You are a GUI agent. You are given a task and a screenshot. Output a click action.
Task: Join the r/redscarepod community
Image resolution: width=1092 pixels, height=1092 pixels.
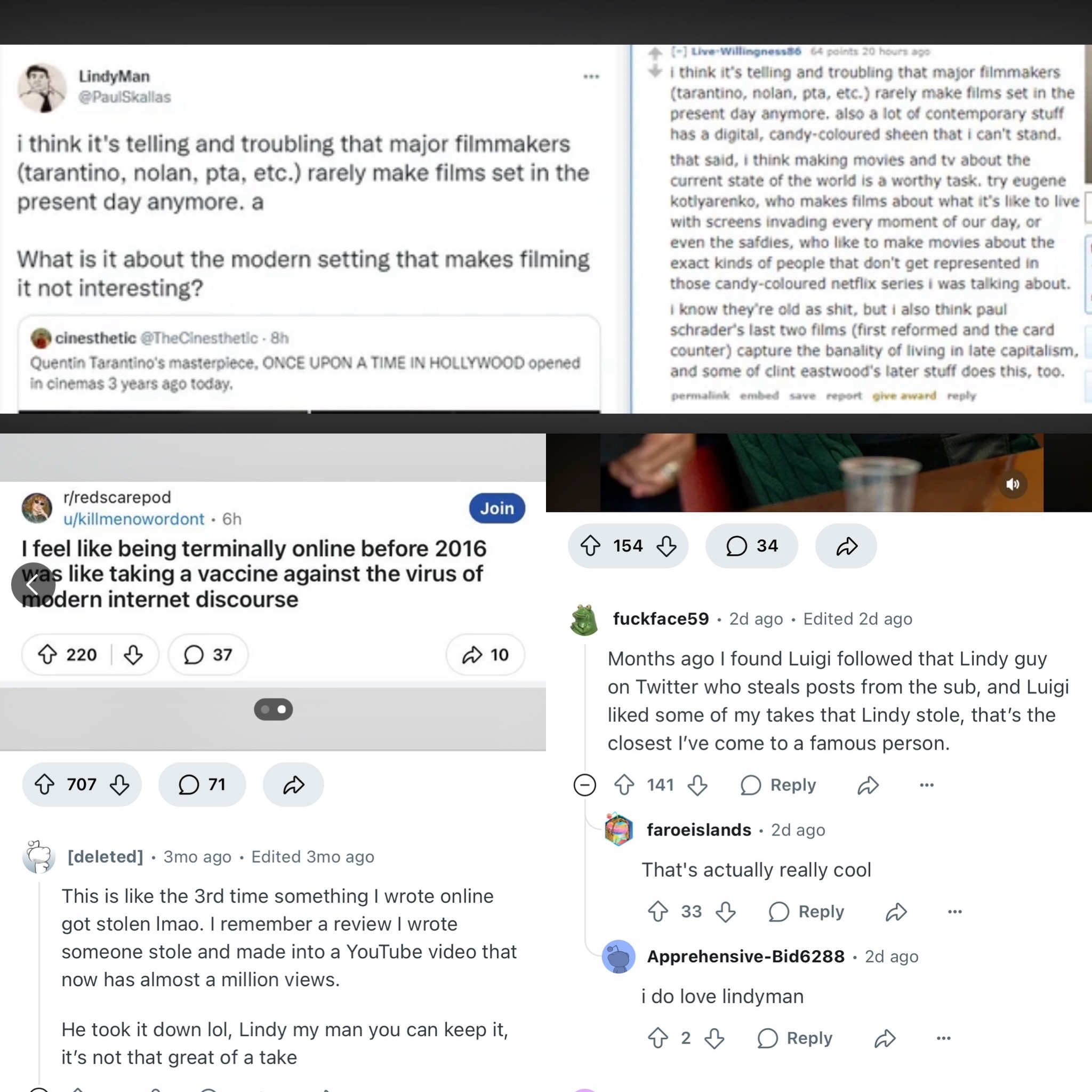[497, 508]
